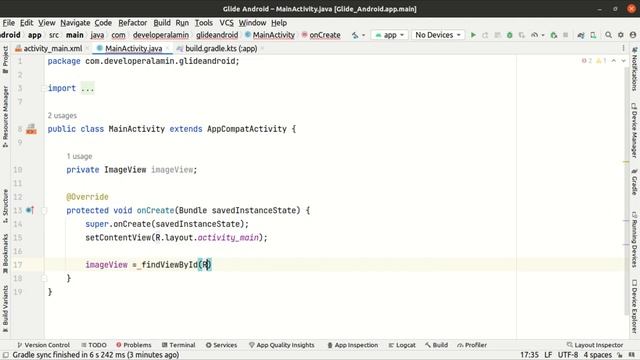The image size is (640, 360).
Task: Open the Build menu
Action: (162, 23)
